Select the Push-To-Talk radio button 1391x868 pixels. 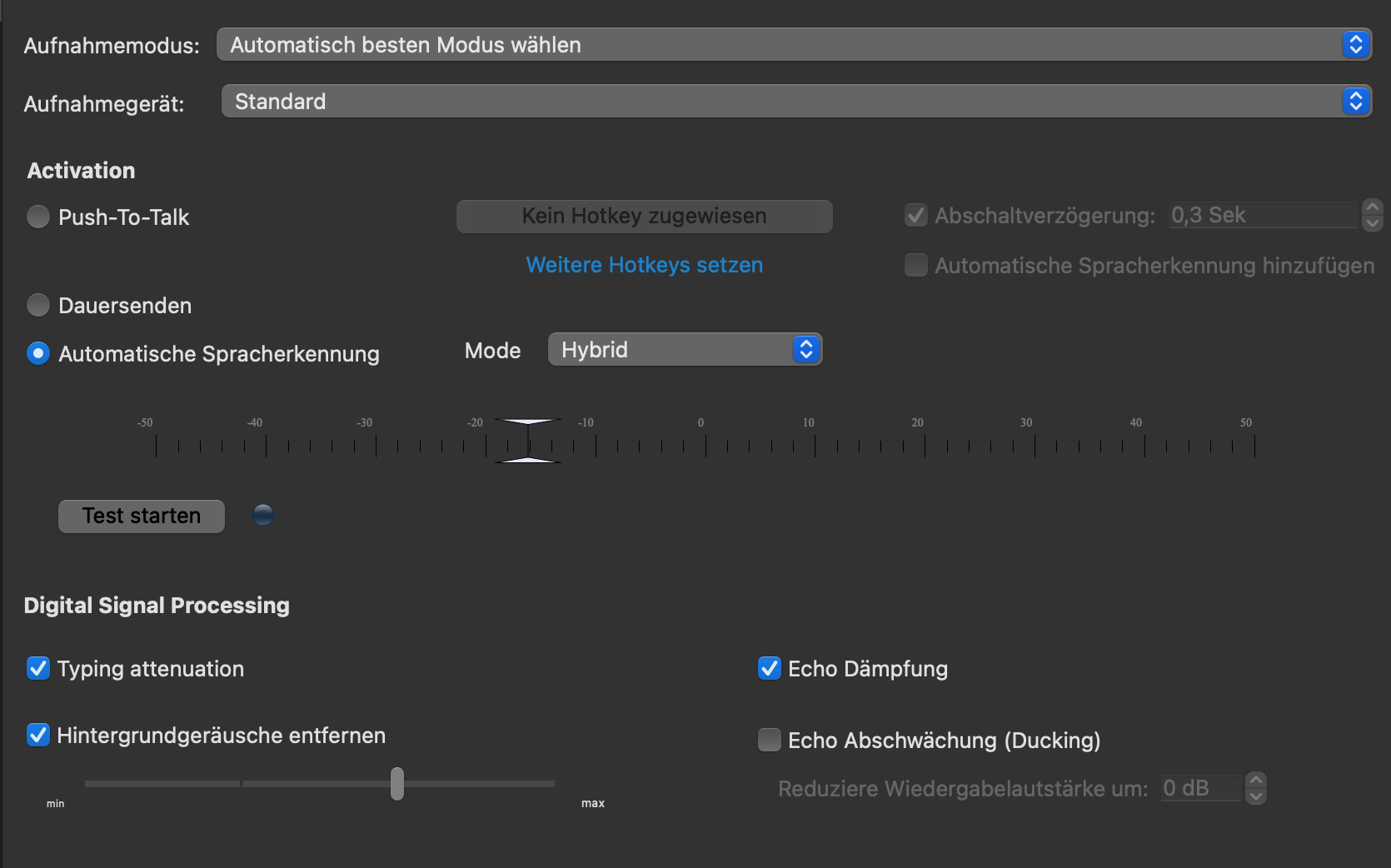[x=38, y=217]
